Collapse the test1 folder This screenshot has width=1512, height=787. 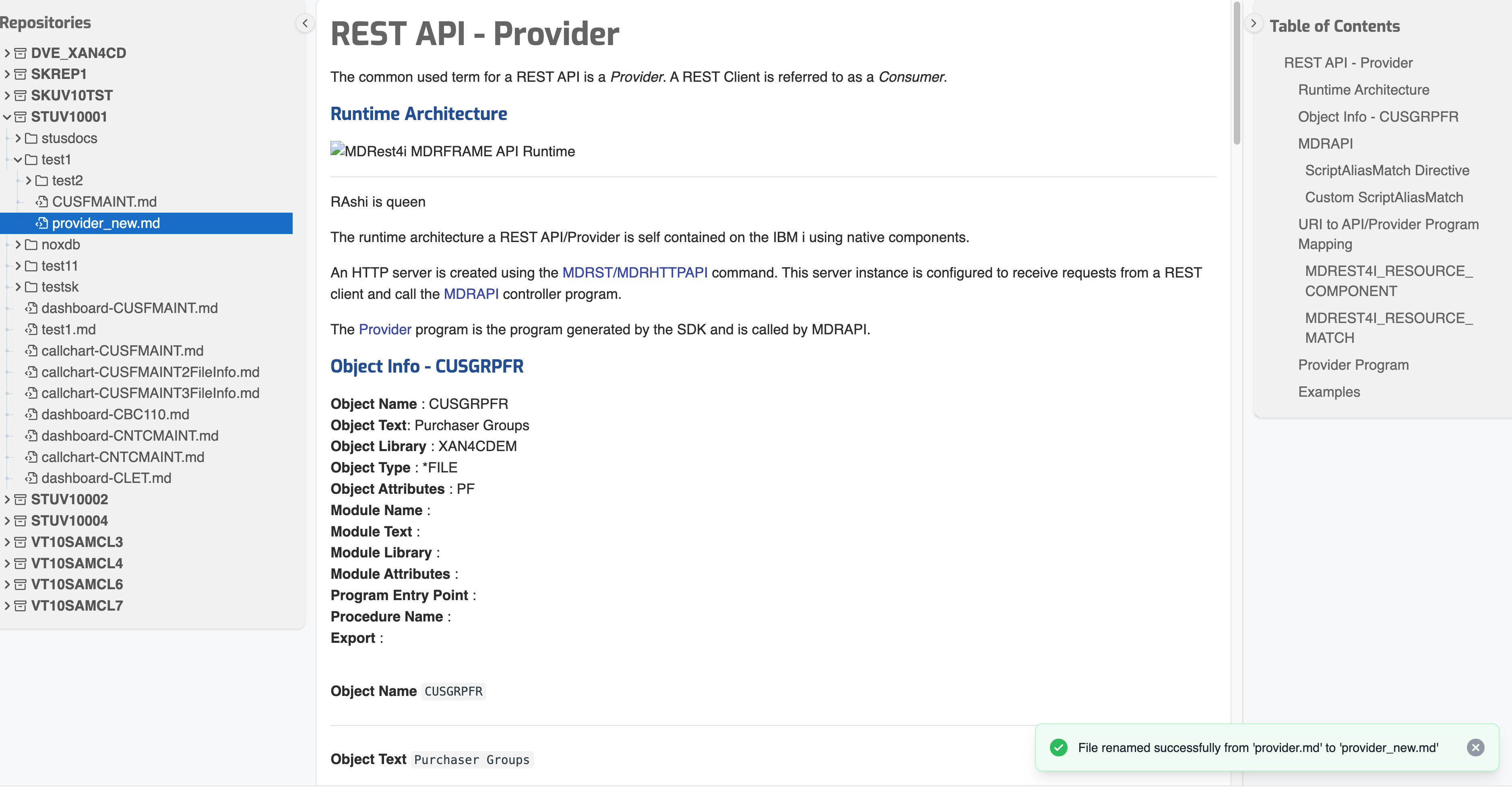click(x=18, y=160)
